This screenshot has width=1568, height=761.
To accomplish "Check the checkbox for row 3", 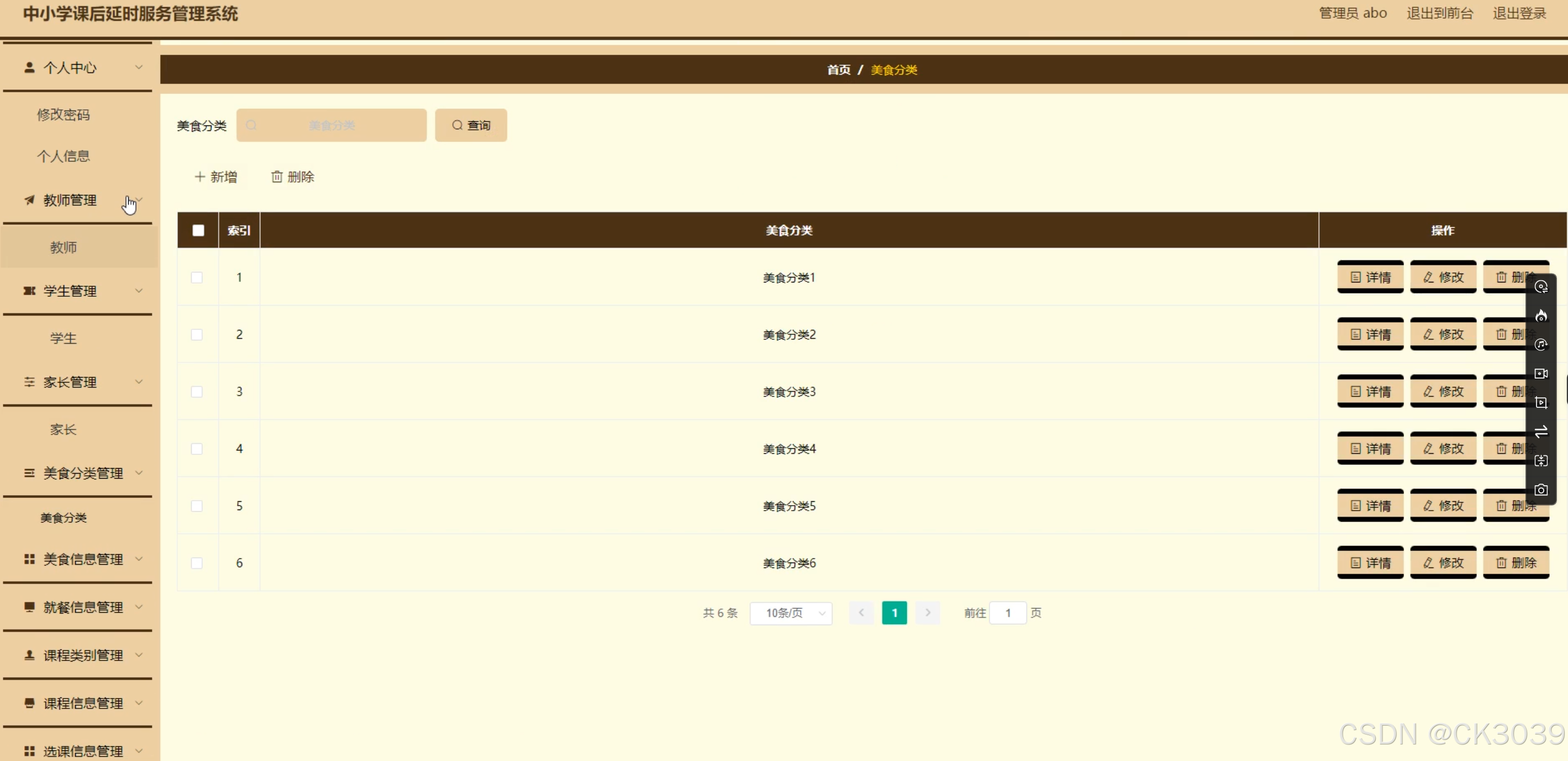I will click(x=197, y=391).
